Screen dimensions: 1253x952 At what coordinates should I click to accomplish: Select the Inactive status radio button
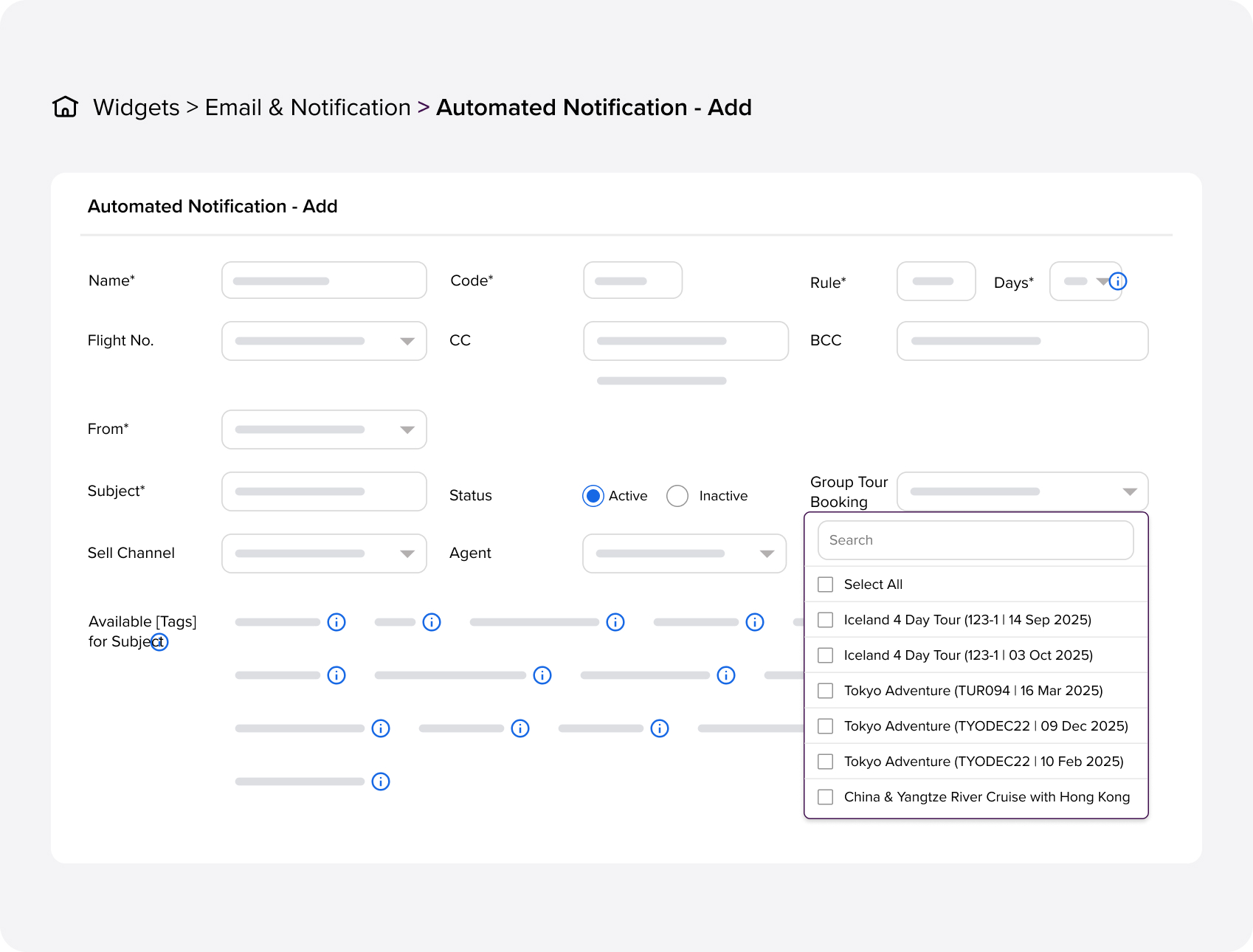tap(677, 496)
